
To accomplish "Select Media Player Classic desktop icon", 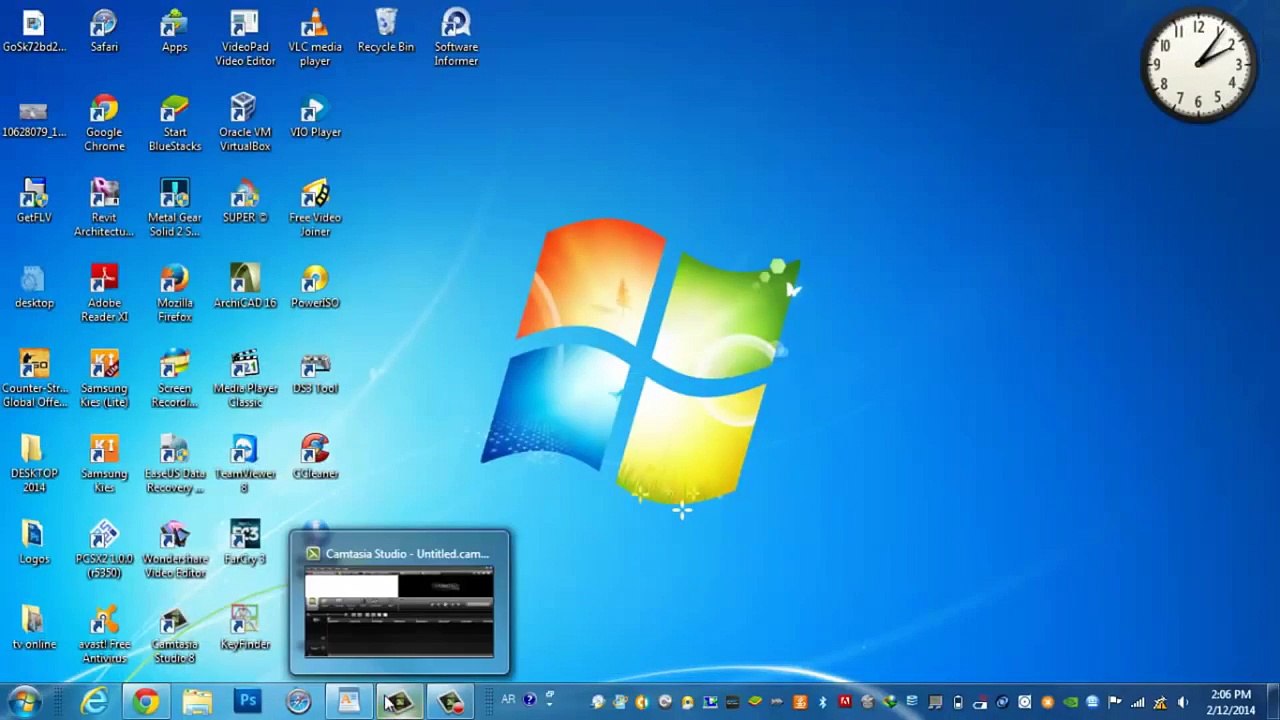I will tap(245, 379).
